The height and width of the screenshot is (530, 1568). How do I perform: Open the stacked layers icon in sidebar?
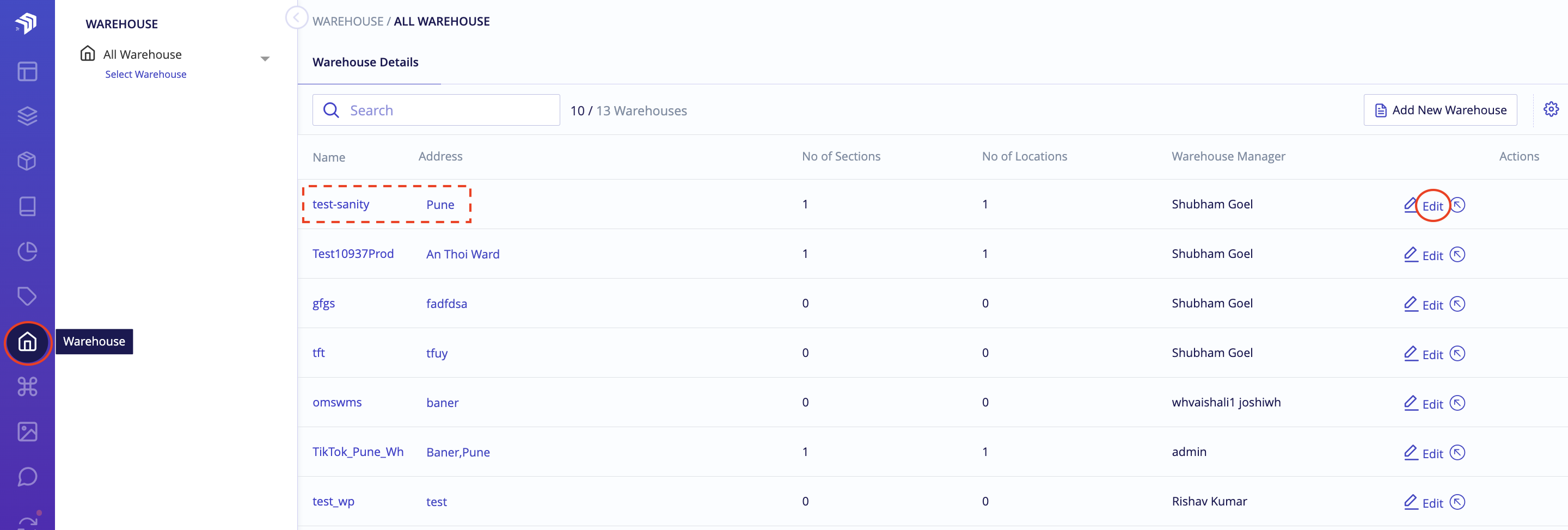tap(27, 116)
